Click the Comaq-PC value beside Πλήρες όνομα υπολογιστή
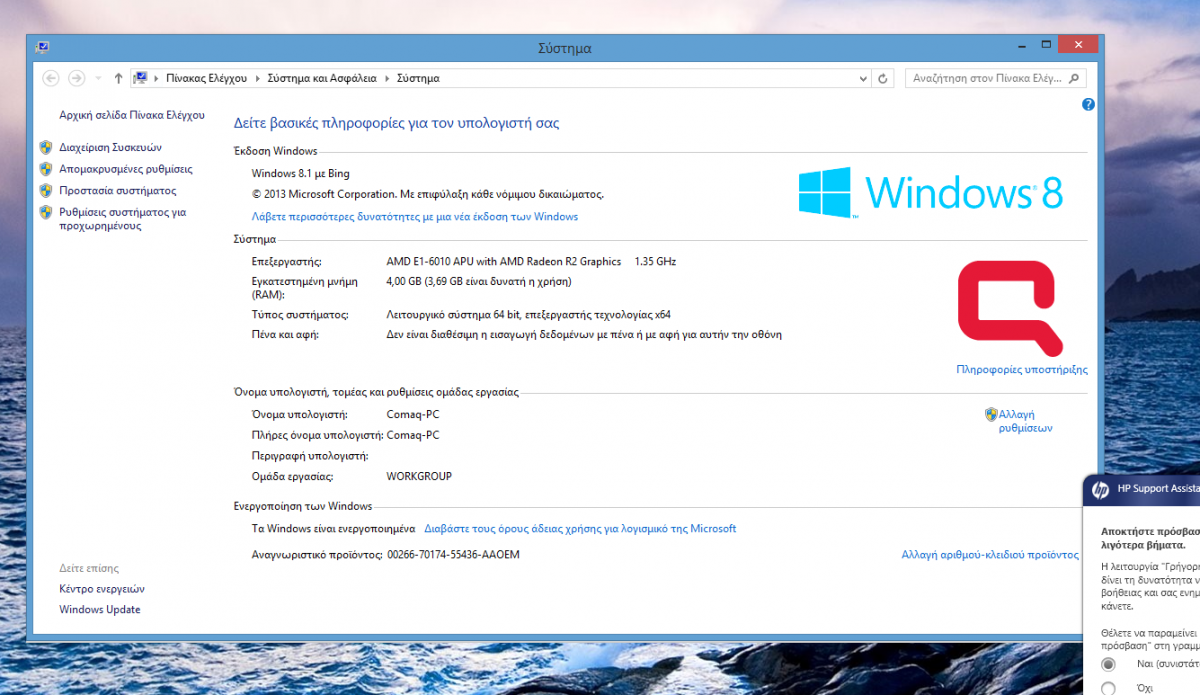Viewport: 1200px width, 695px height. (x=413, y=435)
